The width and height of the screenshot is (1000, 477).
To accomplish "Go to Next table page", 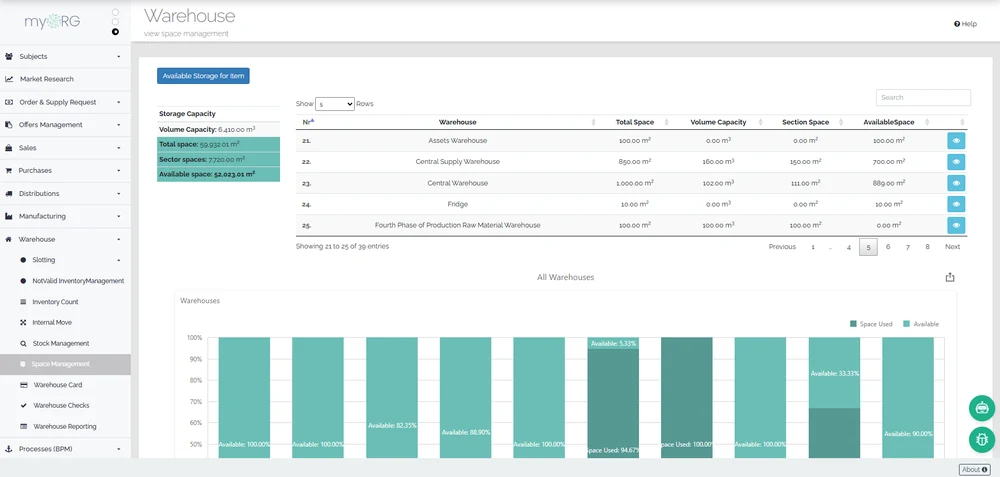I will 952,247.
